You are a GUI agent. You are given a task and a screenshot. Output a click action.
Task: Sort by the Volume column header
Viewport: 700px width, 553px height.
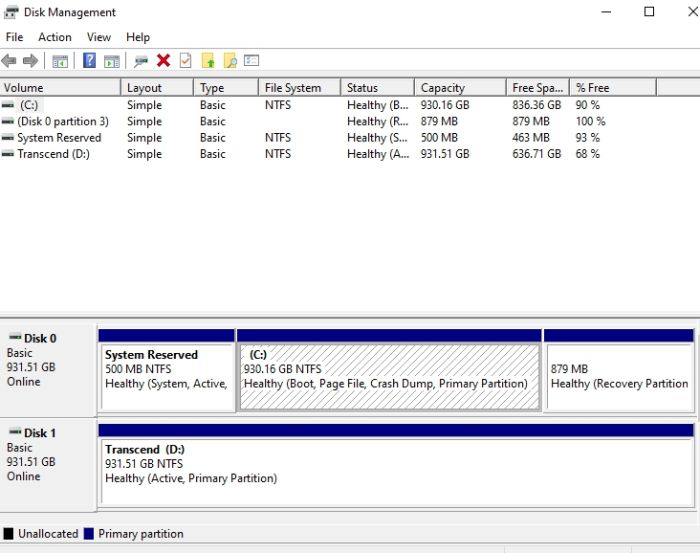[x=60, y=87]
